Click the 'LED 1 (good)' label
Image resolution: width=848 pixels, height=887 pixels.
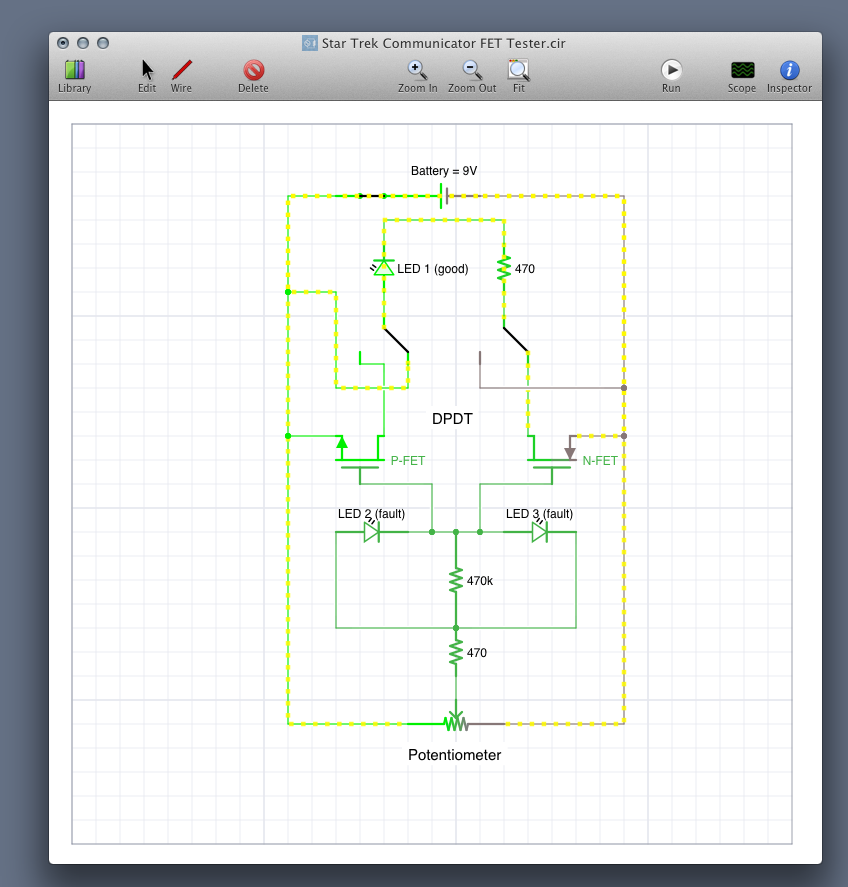coord(433,269)
